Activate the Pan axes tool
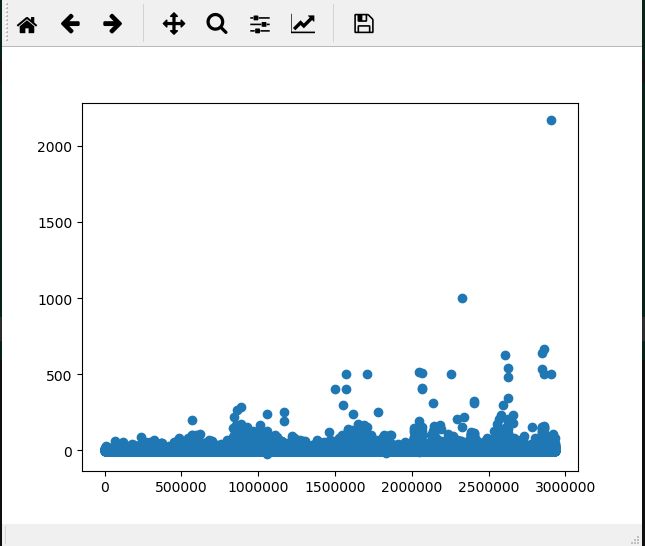645x546 pixels. coord(174,24)
